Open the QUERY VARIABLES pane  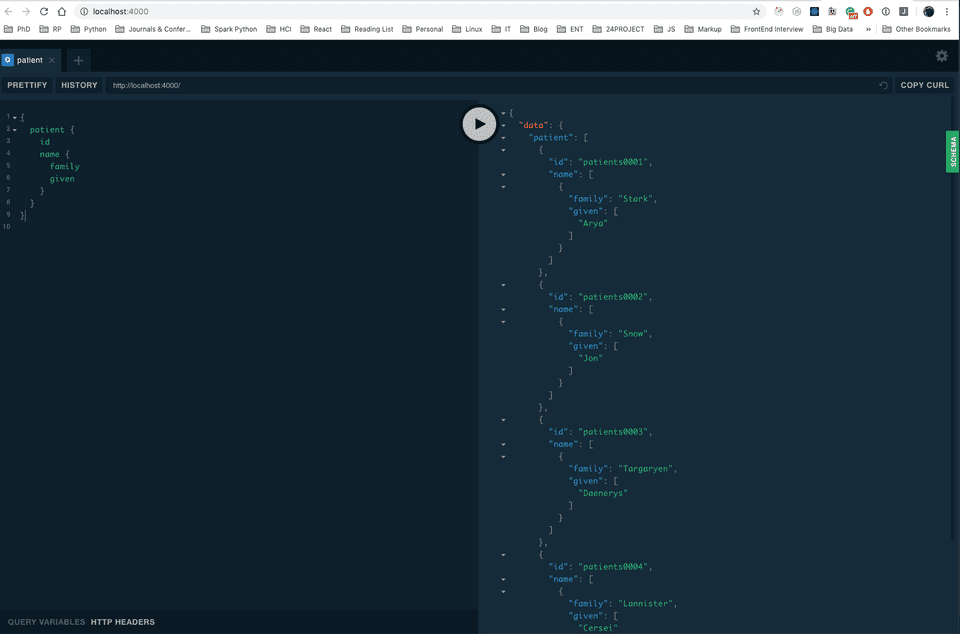(x=47, y=622)
